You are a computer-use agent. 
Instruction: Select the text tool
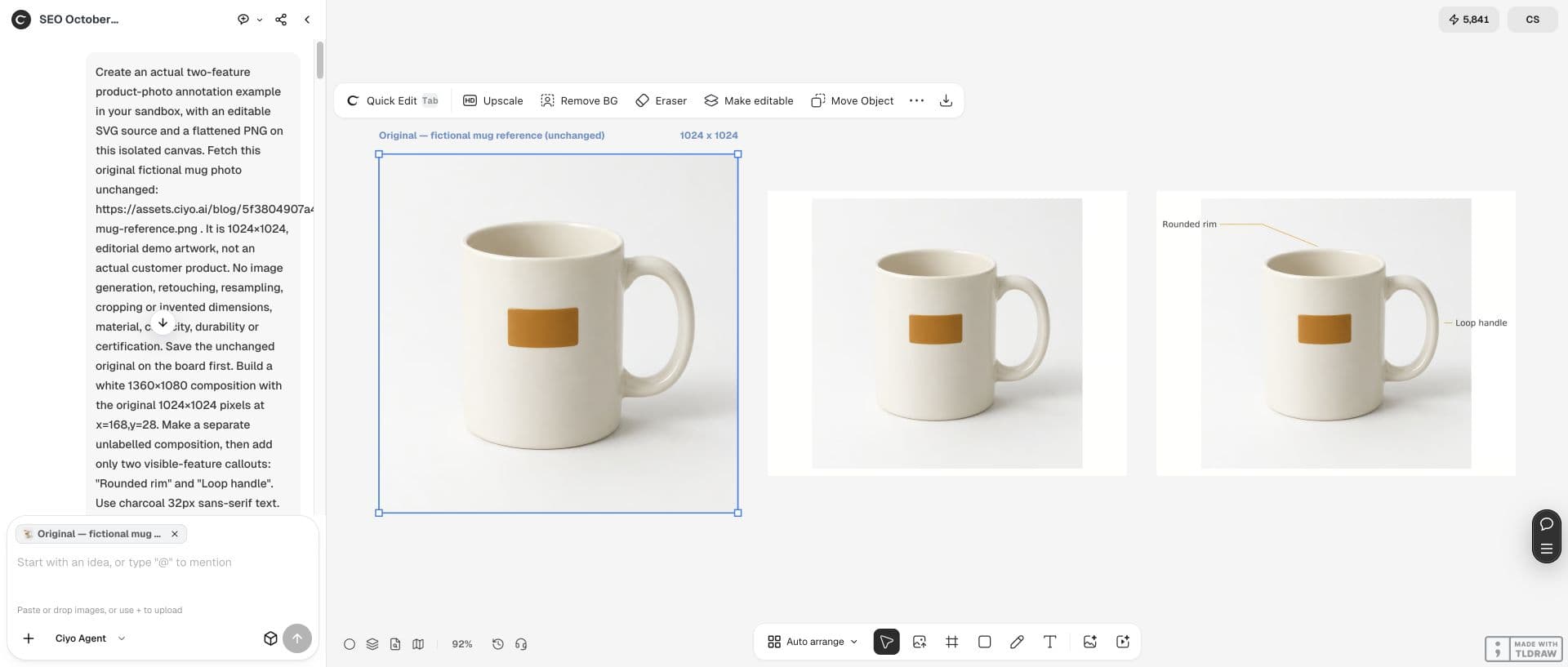(x=1049, y=642)
